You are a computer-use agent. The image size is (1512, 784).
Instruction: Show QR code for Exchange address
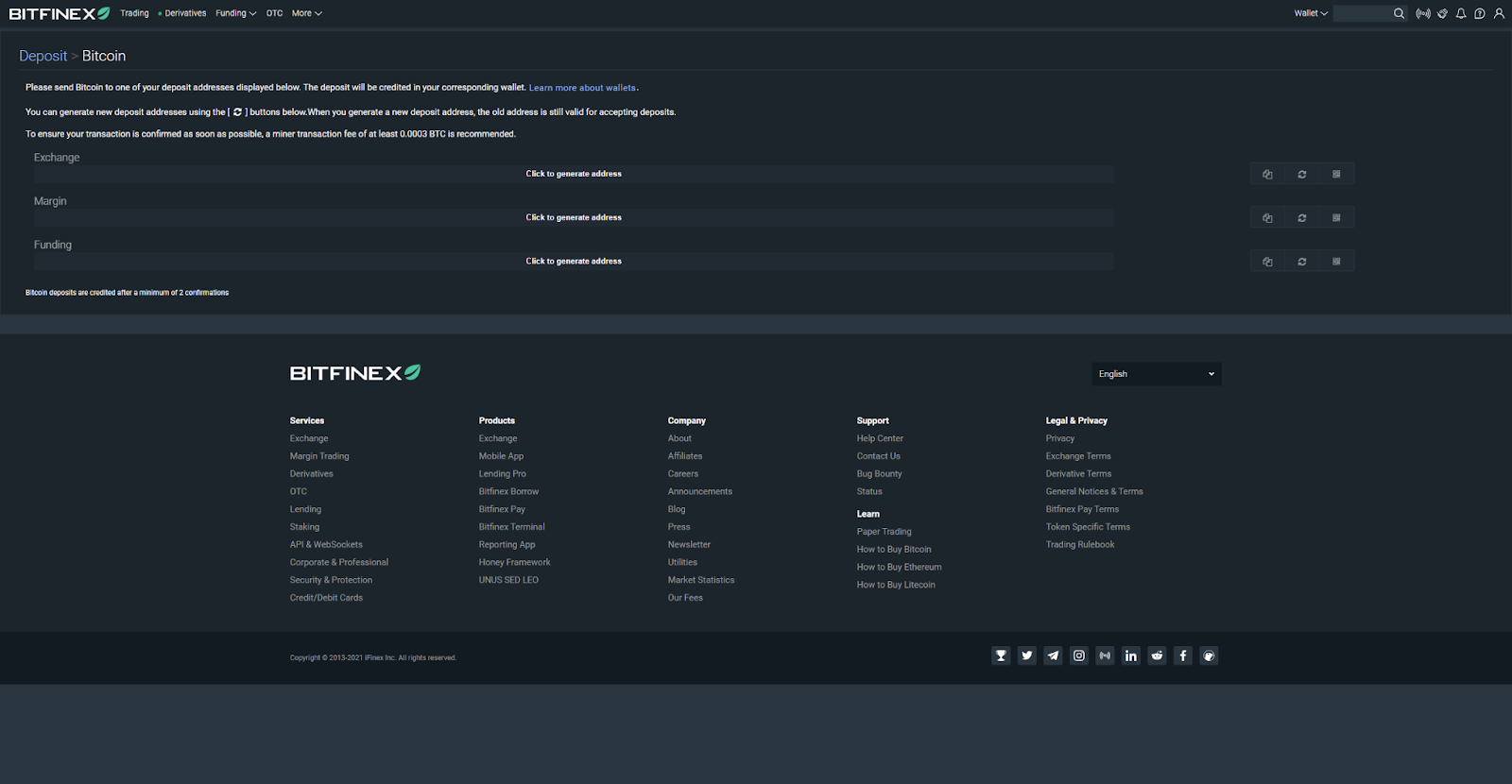click(x=1336, y=174)
